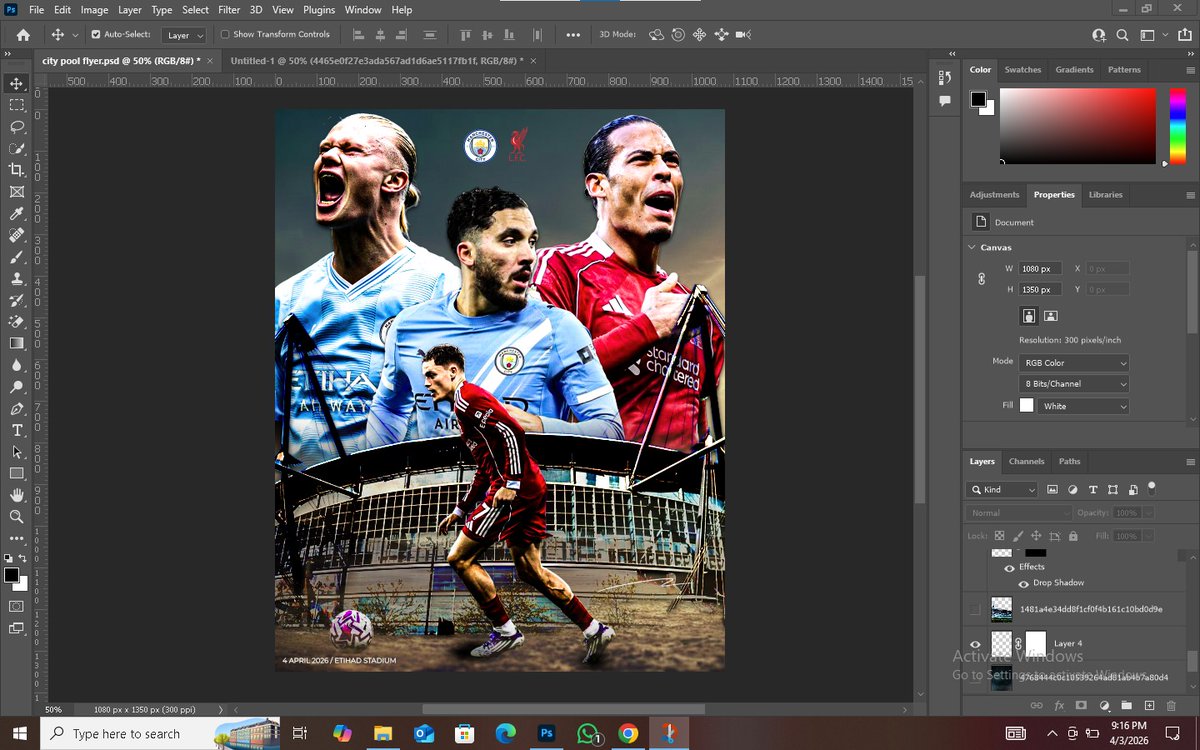
Task: Toggle visibility of the Effects entry
Action: click(1009, 568)
